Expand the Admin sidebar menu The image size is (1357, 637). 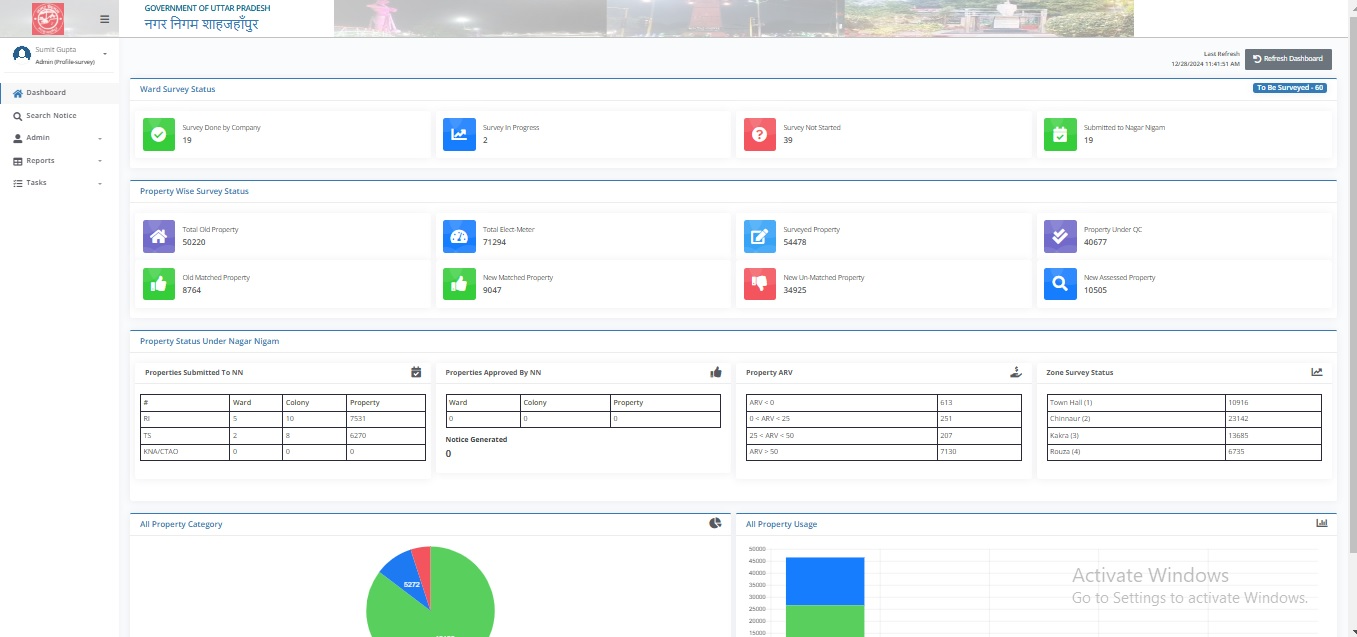coord(59,138)
